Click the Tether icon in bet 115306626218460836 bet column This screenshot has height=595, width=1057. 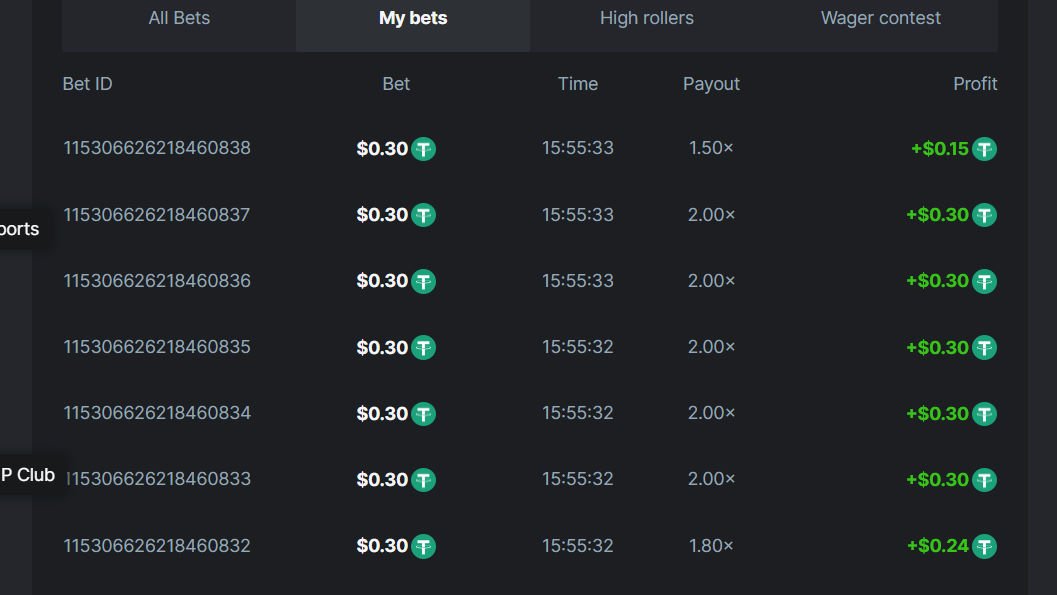pos(424,281)
